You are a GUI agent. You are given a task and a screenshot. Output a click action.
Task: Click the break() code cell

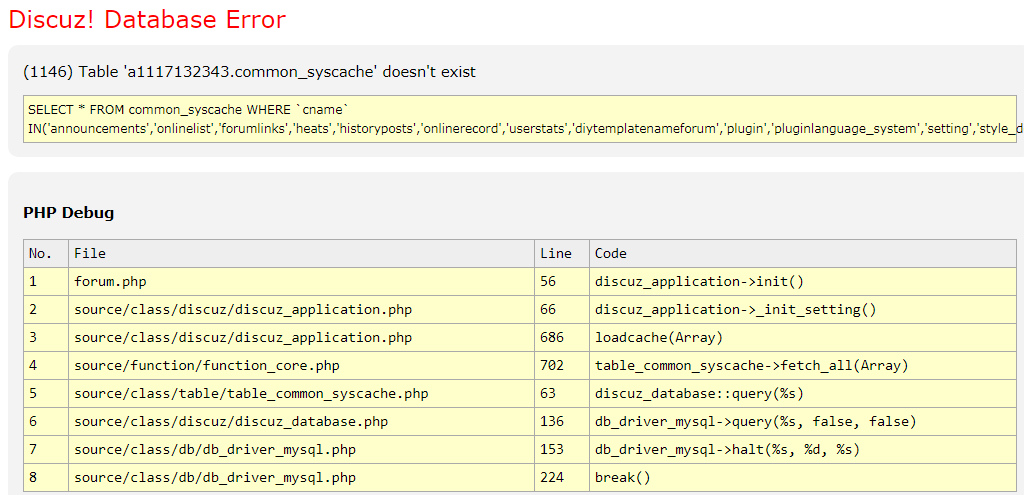pyautogui.click(x=803, y=477)
